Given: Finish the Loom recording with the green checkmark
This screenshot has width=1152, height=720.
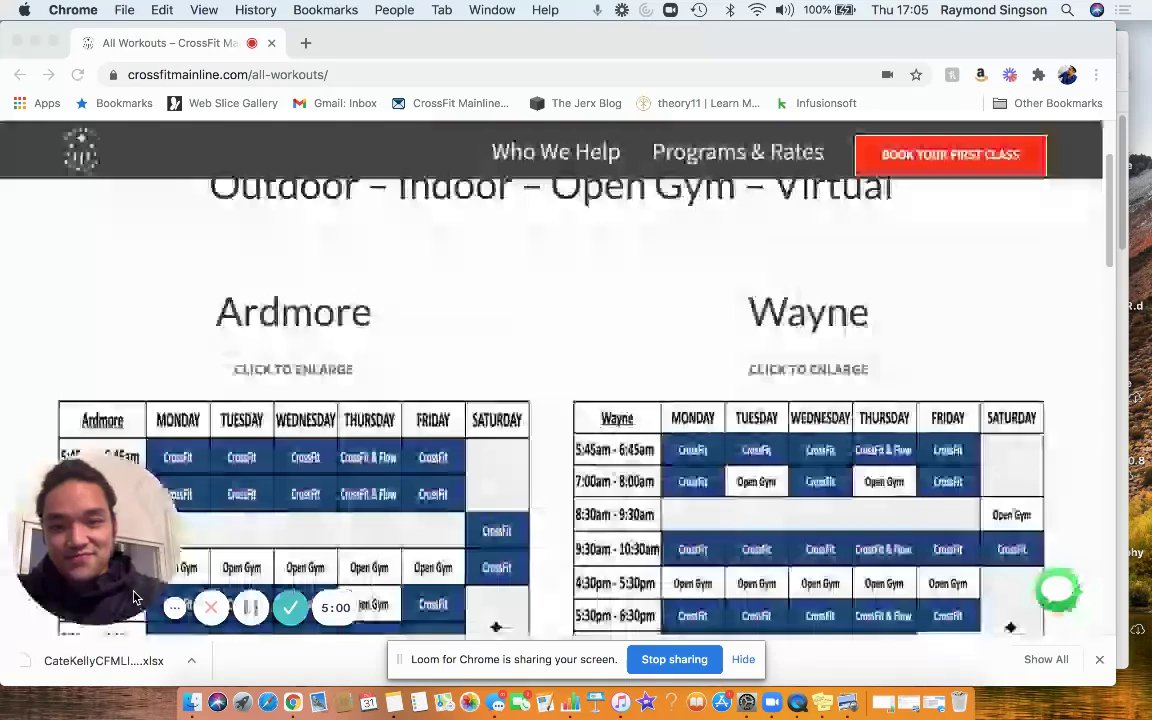Looking at the screenshot, I should pos(290,608).
